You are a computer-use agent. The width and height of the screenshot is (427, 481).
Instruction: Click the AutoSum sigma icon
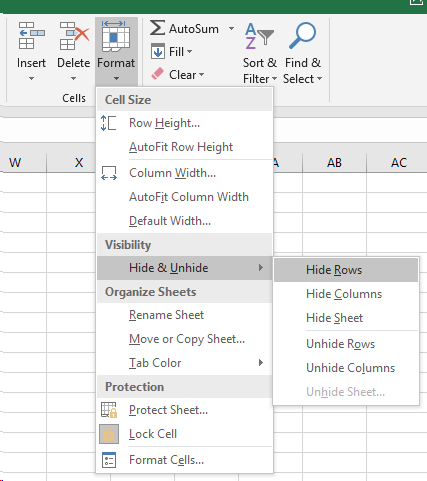pos(157,28)
